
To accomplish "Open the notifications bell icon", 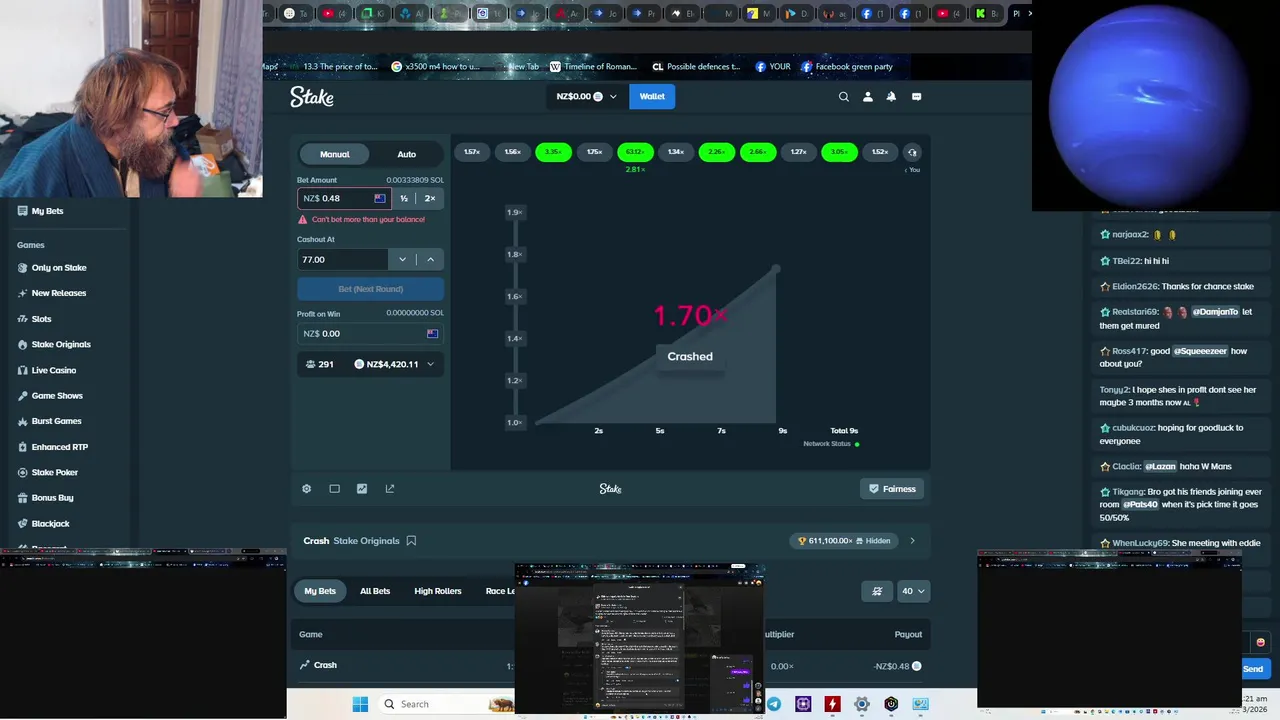I will (x=891, y=97).
